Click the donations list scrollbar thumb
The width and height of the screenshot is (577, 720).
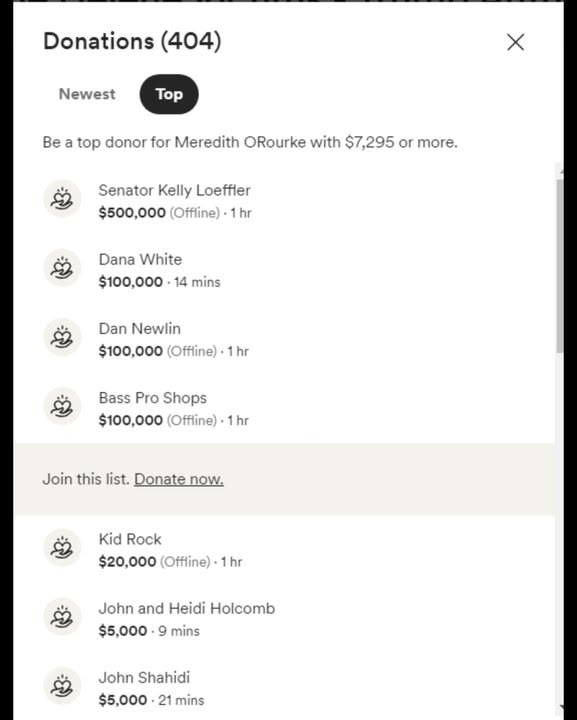[560, 266]
